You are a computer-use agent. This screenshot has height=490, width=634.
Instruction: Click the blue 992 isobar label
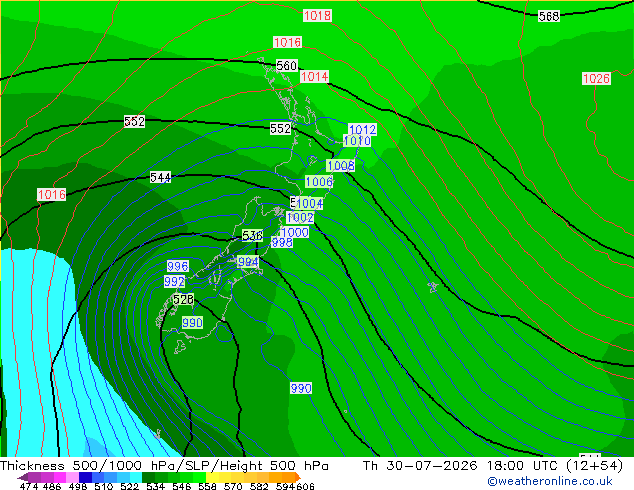[174, 281]
